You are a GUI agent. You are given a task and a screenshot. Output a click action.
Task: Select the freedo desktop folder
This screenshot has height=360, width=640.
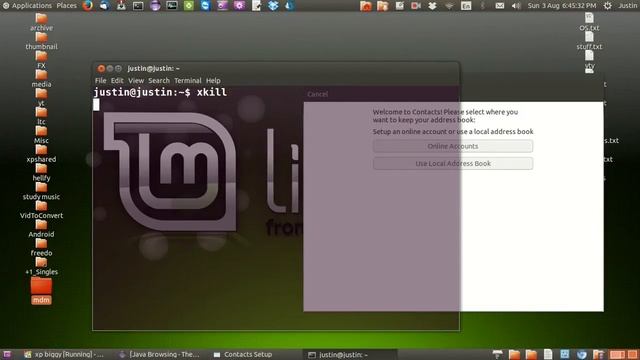tap(41, 248)
